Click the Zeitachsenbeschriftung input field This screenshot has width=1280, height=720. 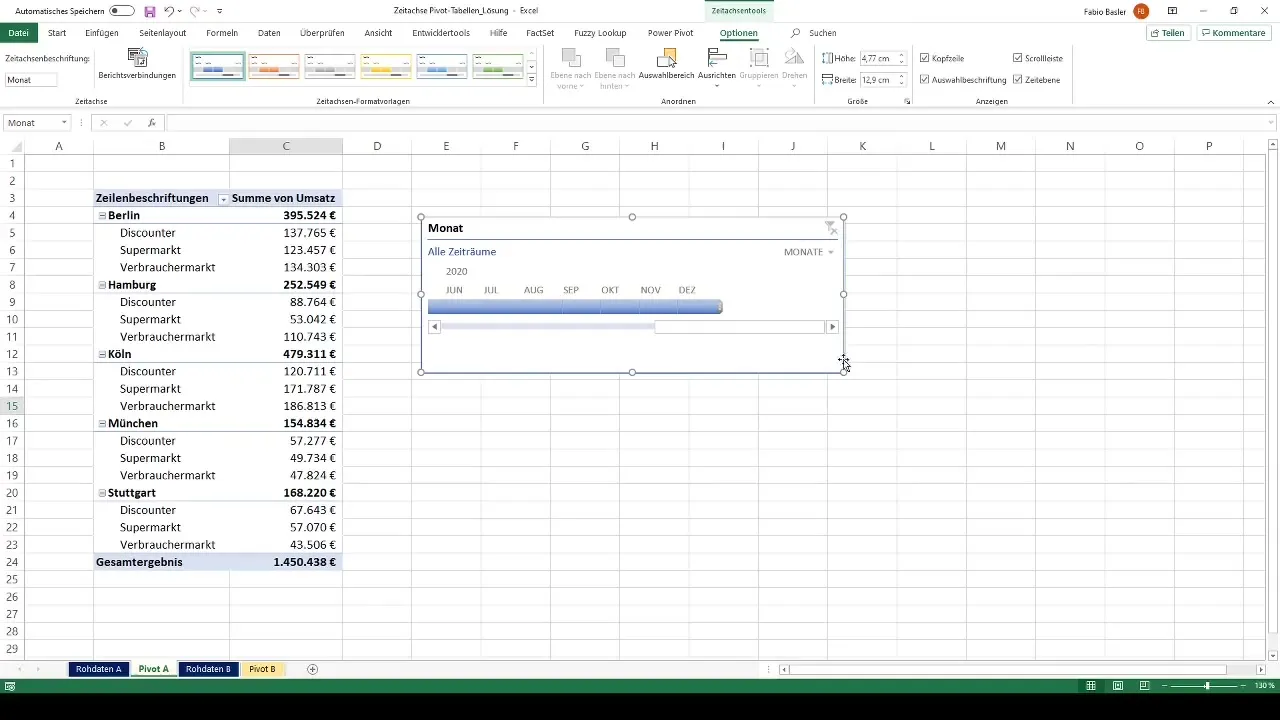(x=31, y=79)
